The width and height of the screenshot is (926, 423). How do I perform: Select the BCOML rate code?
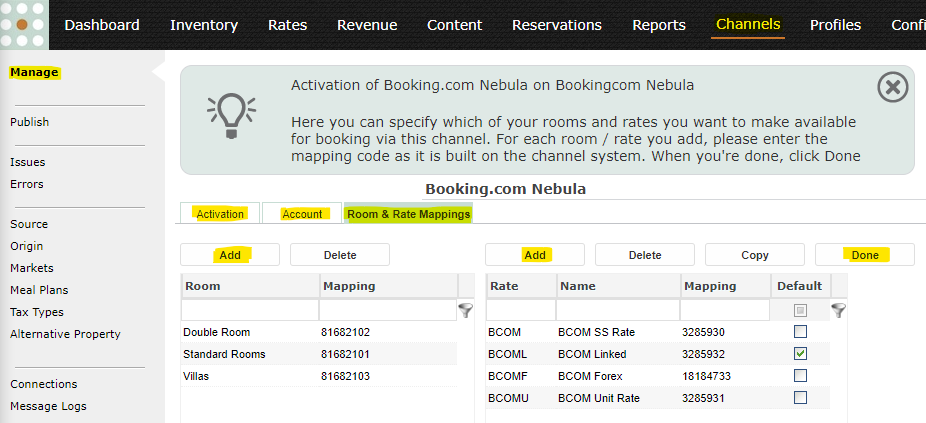pyautogui.click(x=507, y=354)
